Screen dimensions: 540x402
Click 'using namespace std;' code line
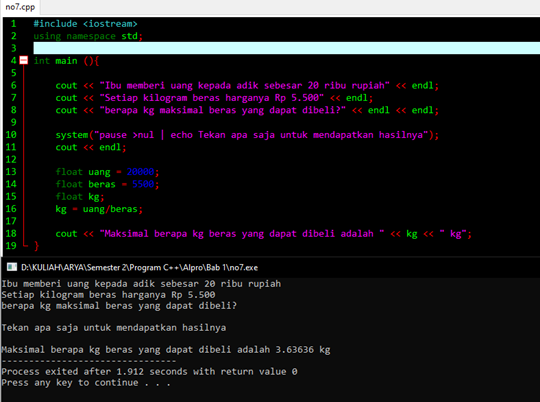[88, 36]
